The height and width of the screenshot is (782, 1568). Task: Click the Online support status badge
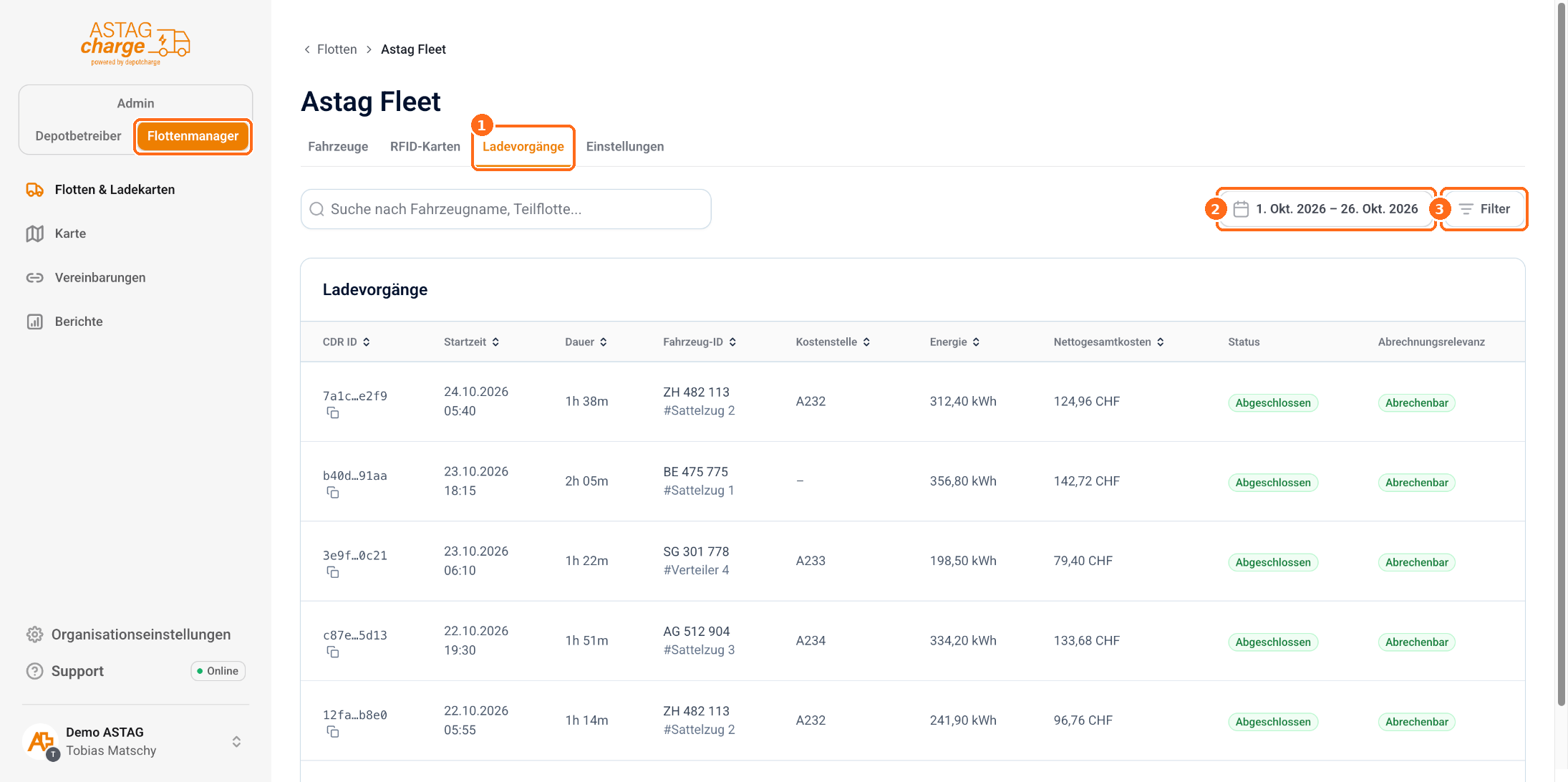pyautogui.click(x=218, y=671)
